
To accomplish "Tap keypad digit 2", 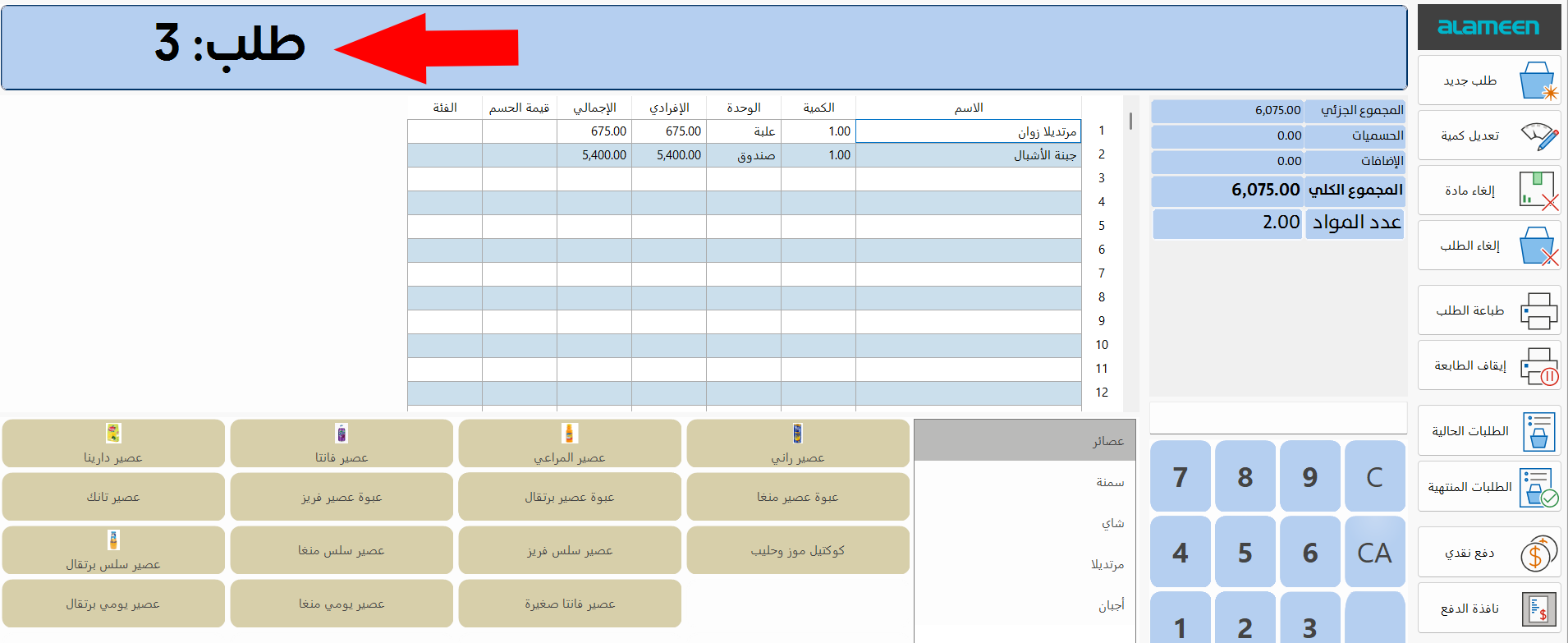I will [x=1245, y=618].
